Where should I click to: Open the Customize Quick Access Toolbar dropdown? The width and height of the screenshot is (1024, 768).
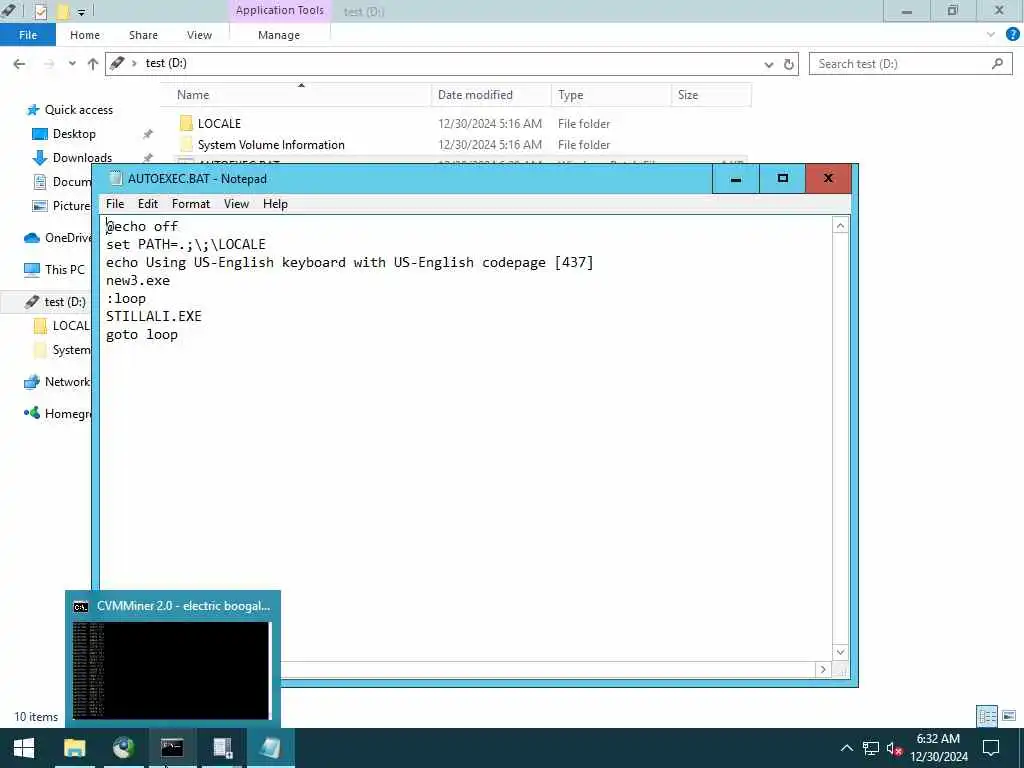tap(82, 12)
